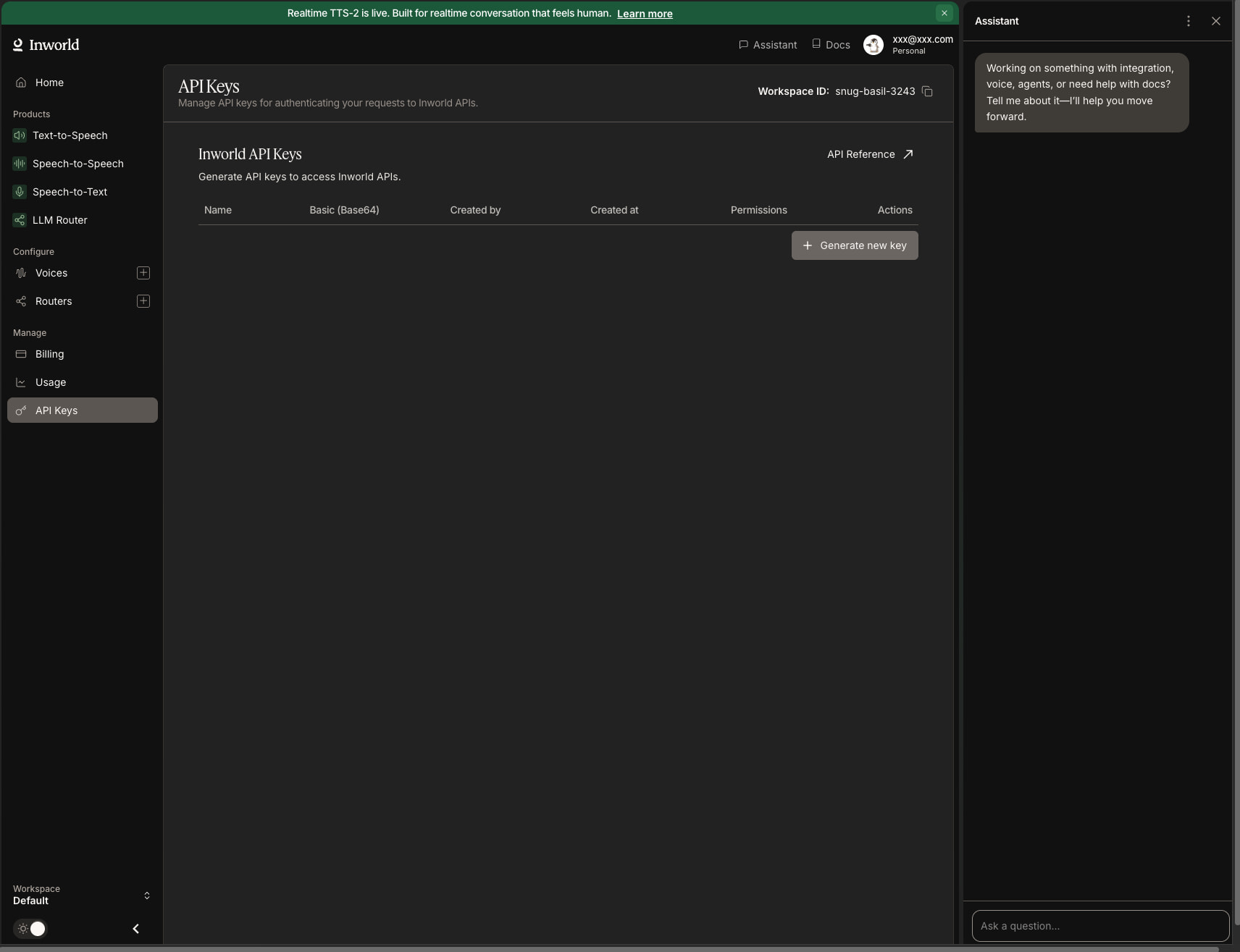The width and height of the screenshot is (1240, 952).
Task: Click the Inworld logo
Action: coord(46,45)
